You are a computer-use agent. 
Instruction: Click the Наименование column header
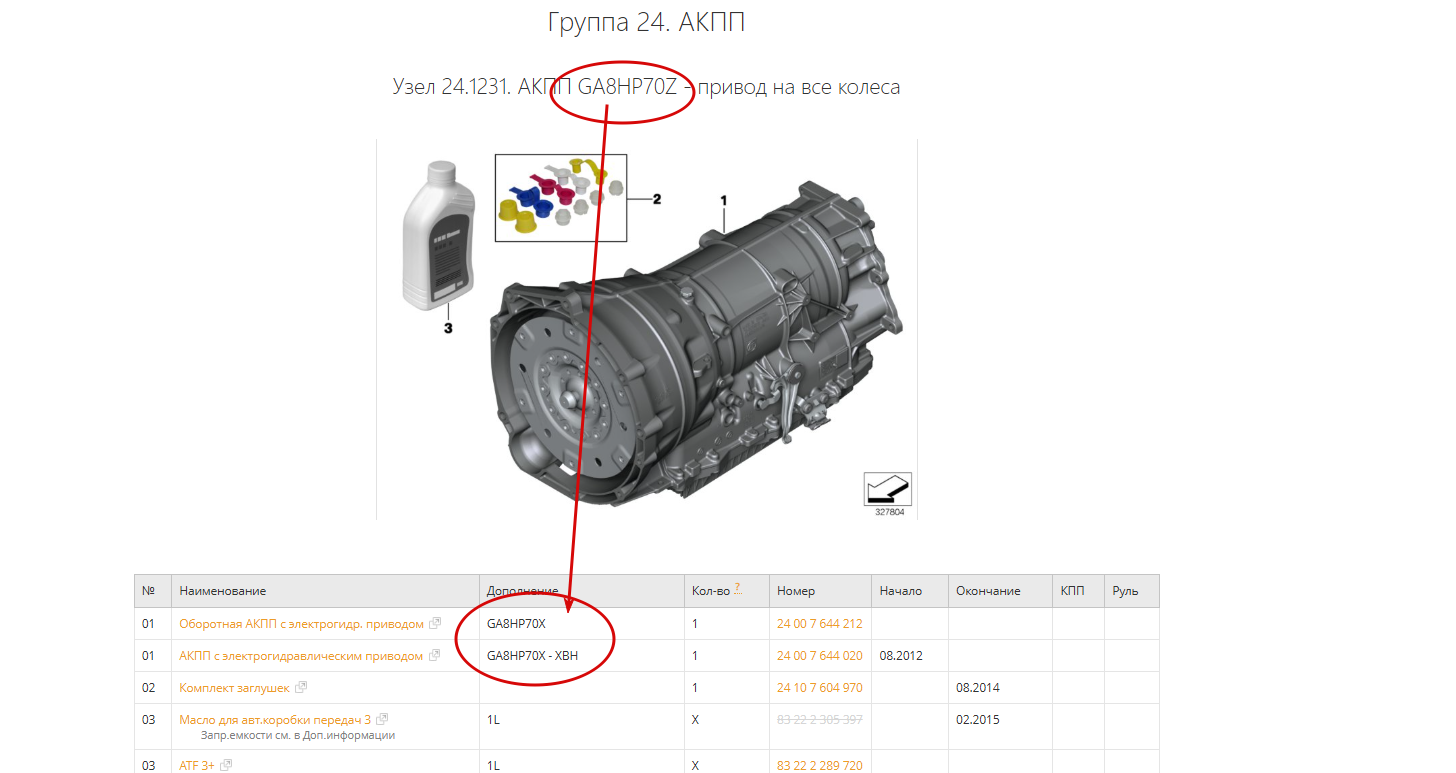325,591
